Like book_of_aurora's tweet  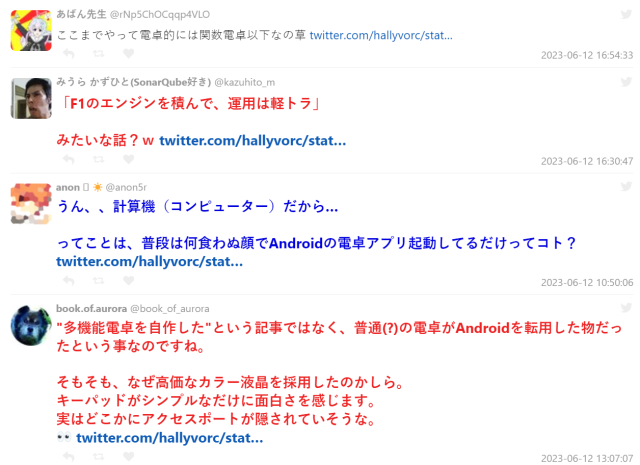pyautogui.click(x=129, y=456)
